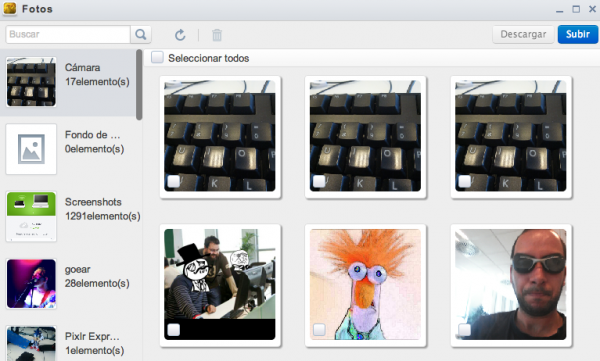
Task: Maximize the Fotos window
Action: pos(576,9)
